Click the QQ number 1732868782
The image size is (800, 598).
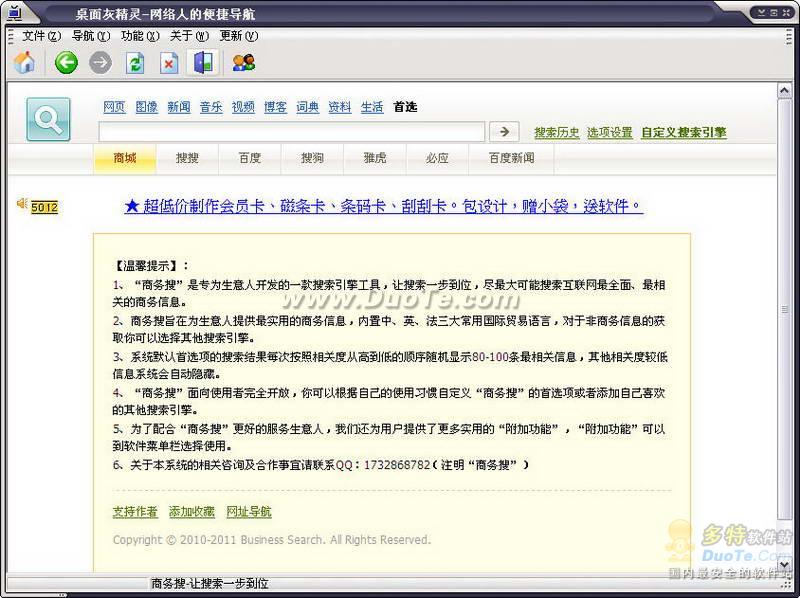click(x=397, y=465)
